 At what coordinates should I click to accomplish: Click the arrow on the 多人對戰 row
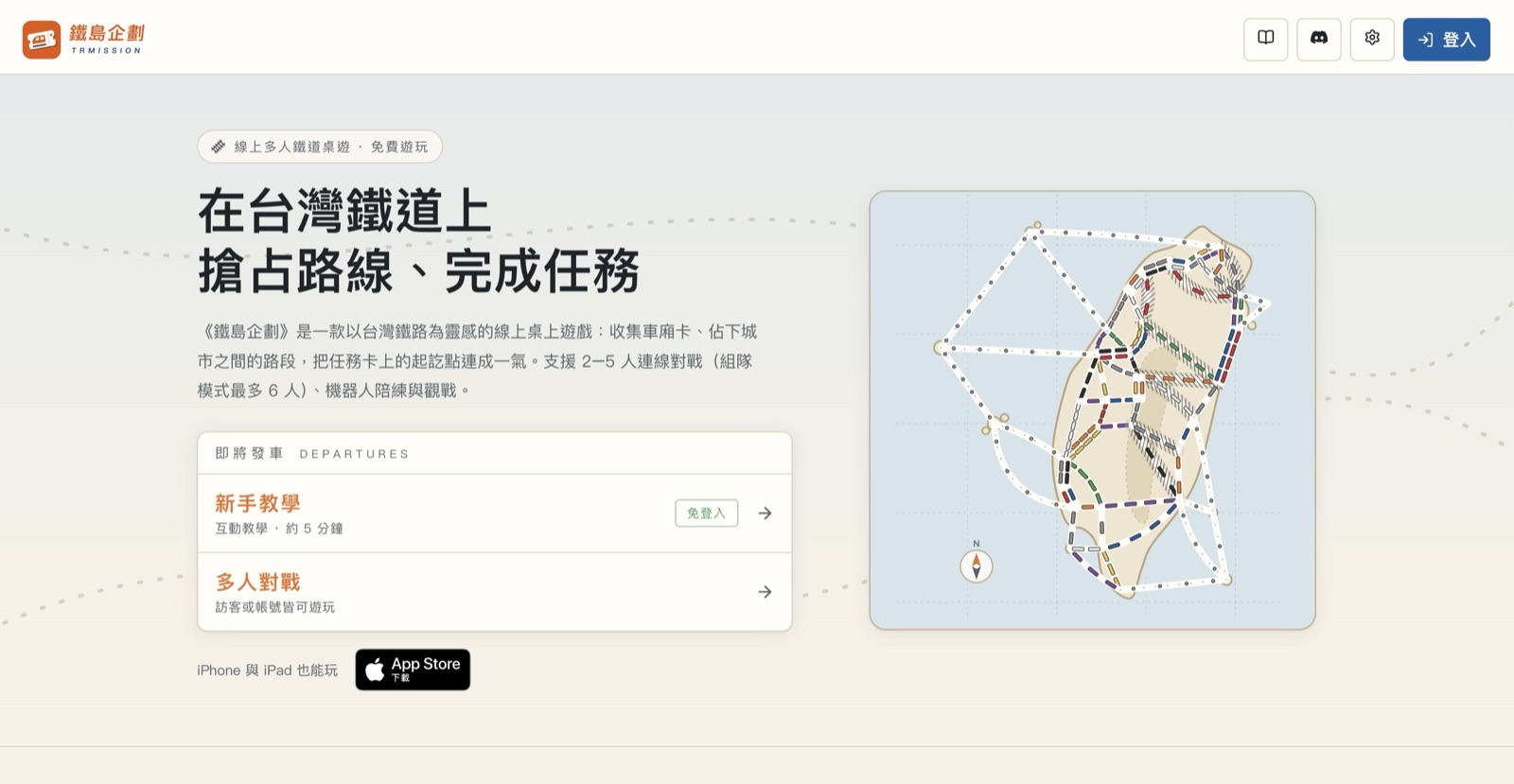tap(765, 592)
